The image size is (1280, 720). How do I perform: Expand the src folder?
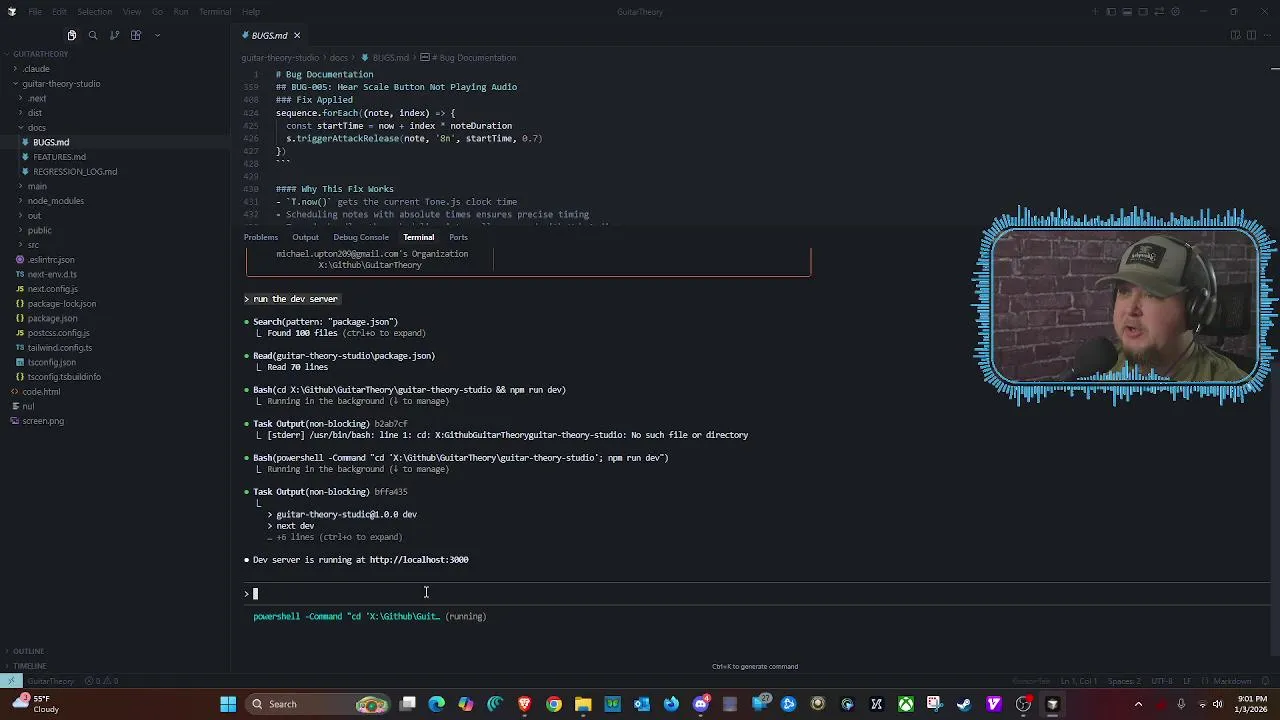point(33,245)
